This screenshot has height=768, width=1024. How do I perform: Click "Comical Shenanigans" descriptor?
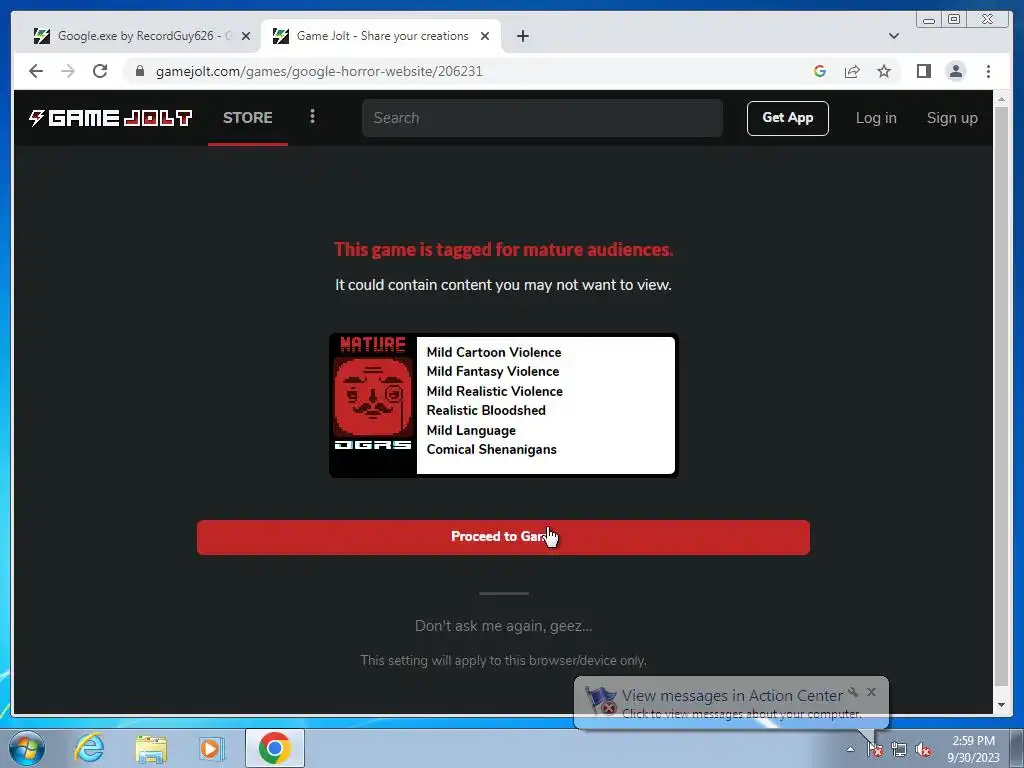492,449
